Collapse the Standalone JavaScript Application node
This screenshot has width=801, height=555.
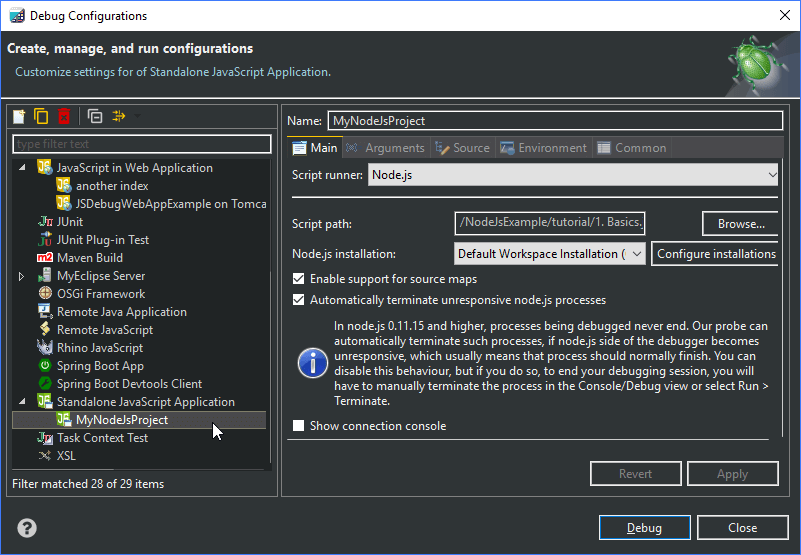(x=22, y=402)
